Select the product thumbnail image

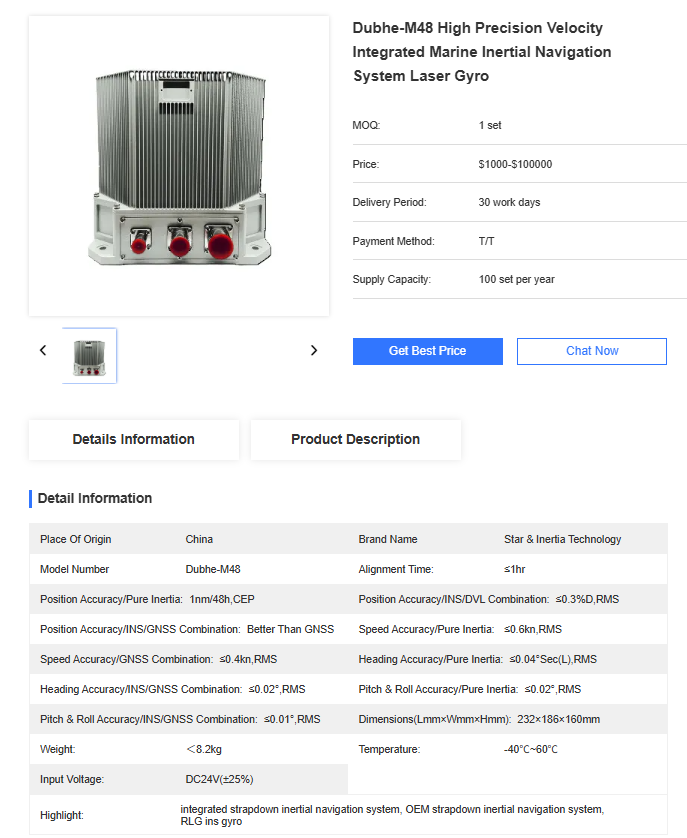click(x=89, y=356)
